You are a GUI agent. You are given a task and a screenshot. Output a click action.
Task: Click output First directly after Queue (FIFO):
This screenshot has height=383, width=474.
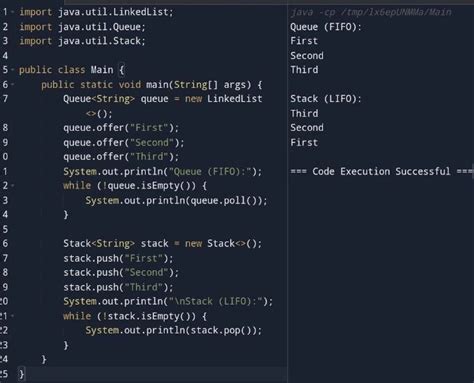click(x=304, y=41)
